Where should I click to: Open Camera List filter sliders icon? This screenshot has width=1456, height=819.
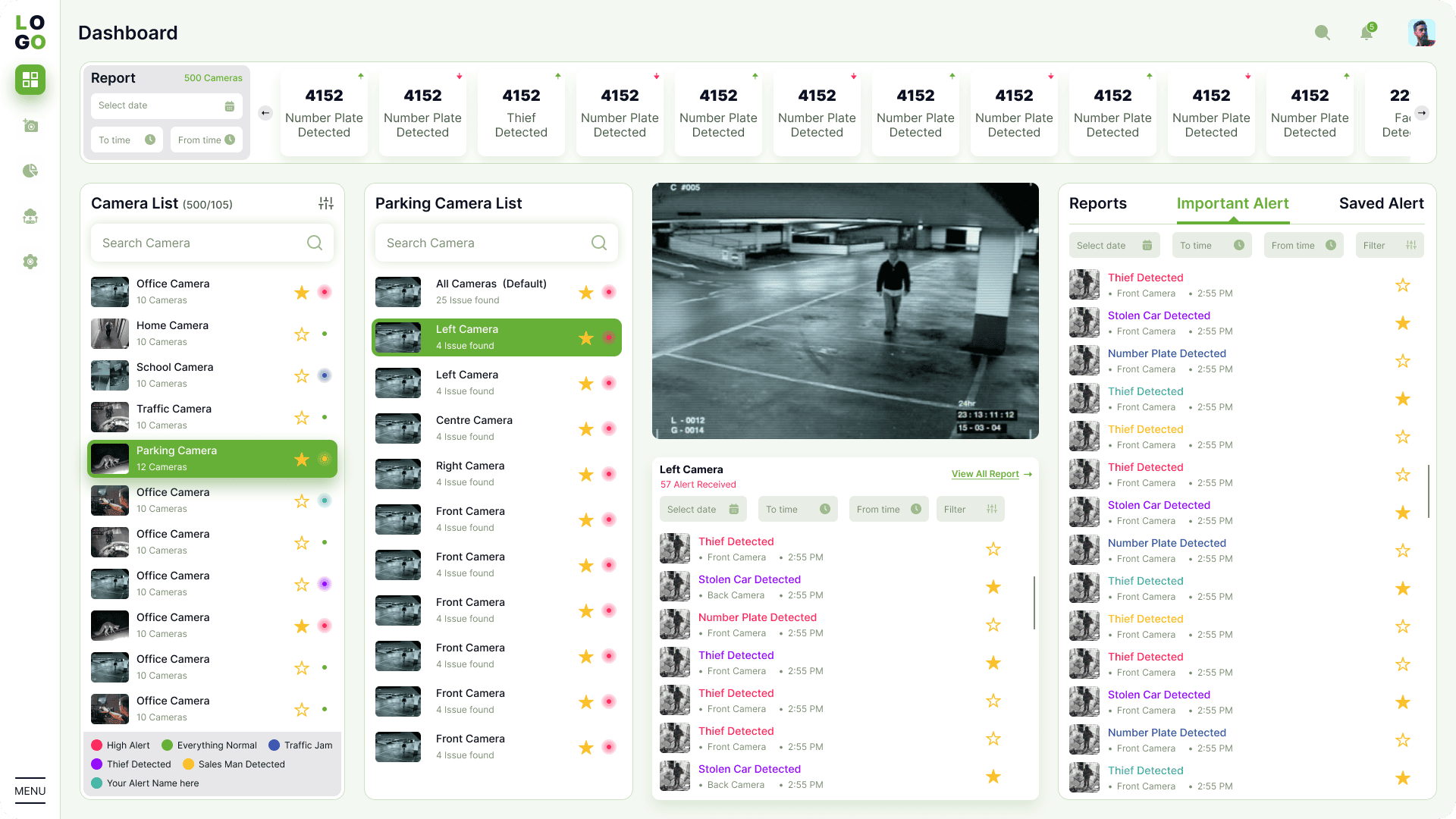point(326,203)
